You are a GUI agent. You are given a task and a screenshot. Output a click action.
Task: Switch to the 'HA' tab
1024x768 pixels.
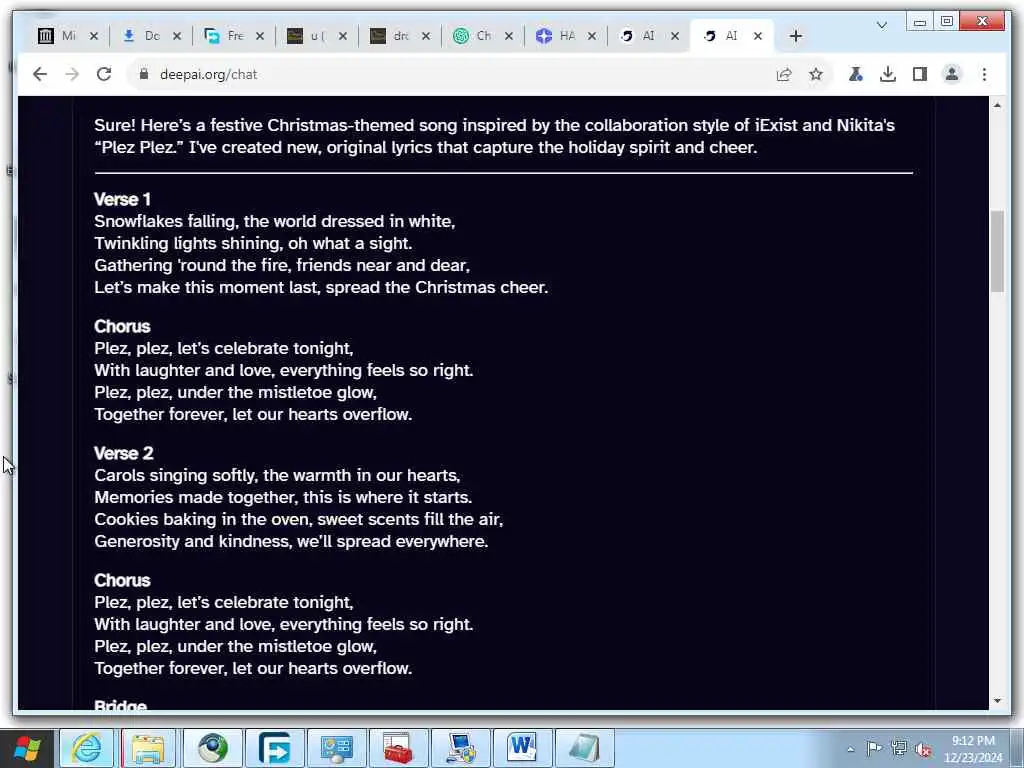558,36
